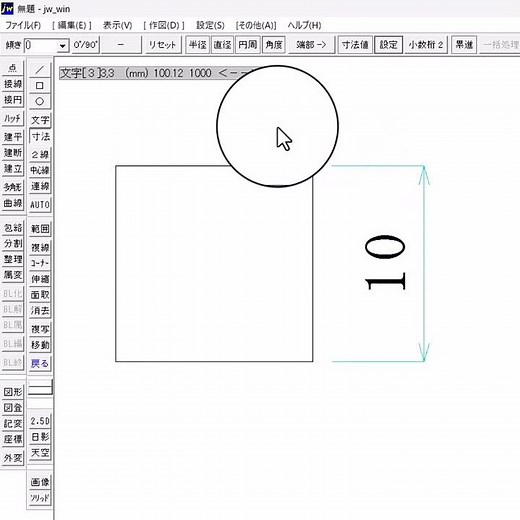Toggle the 0°/90° orientation button
Screen dimensions: 520x520
[86, 45]
